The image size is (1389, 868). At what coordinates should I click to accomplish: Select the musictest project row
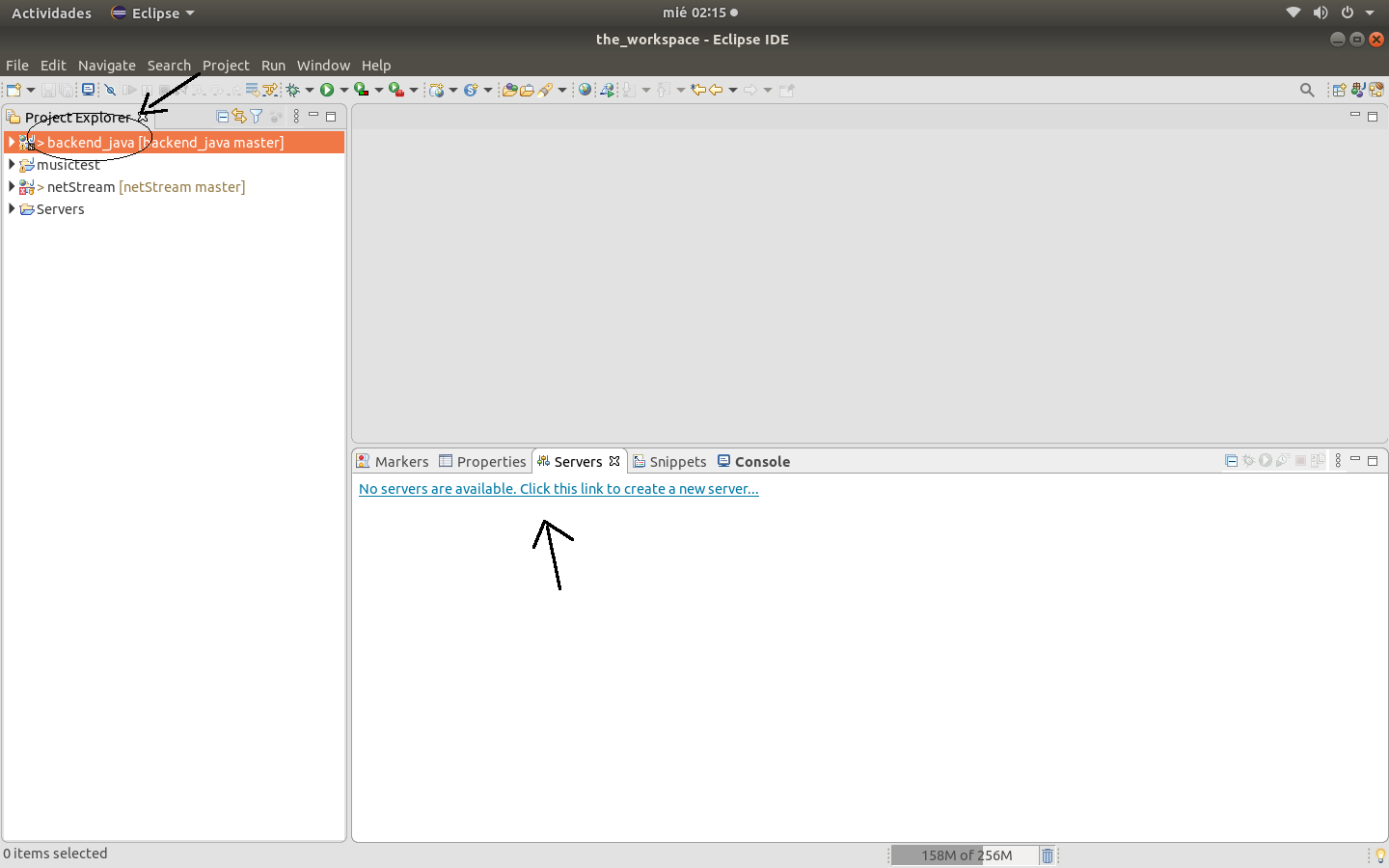174,165
